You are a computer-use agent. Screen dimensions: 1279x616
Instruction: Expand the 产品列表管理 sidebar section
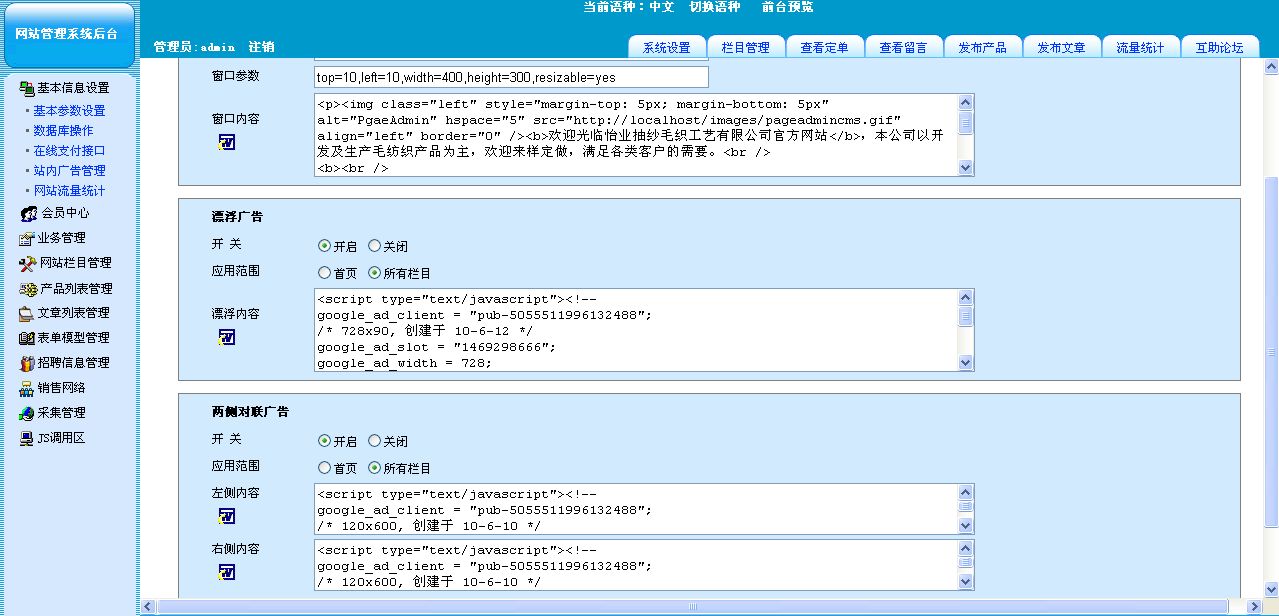[x=75, y=288]
